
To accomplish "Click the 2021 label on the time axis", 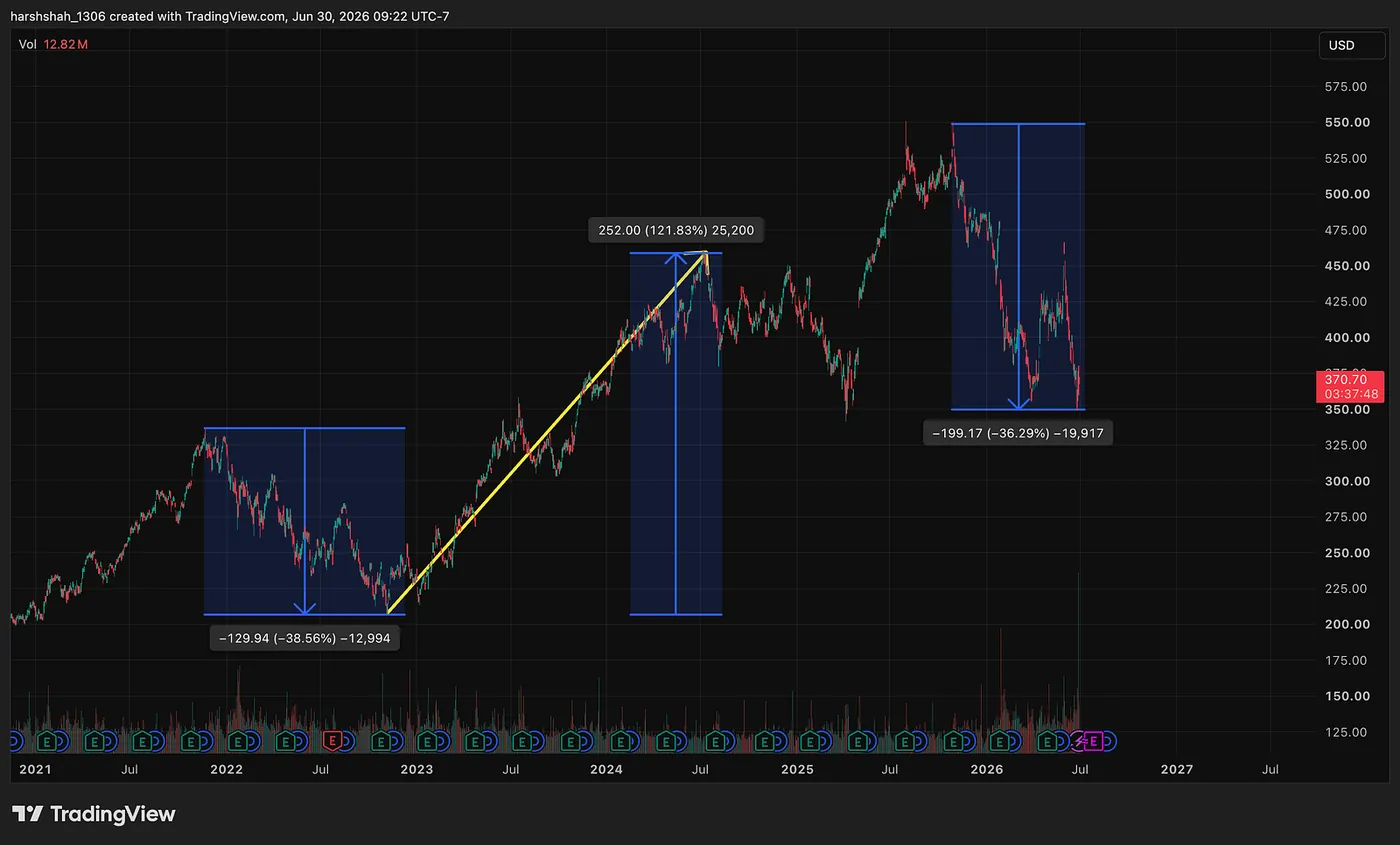I will (35, 770).
